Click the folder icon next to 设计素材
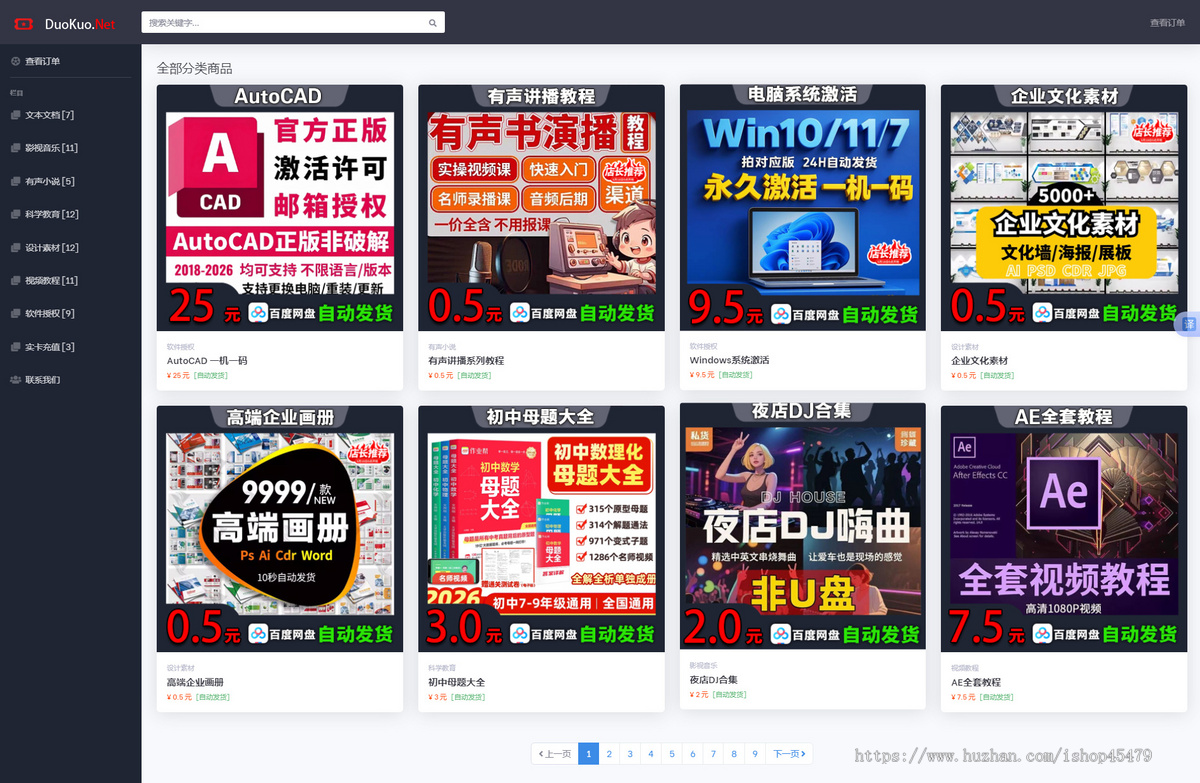The image size is (1200, 783). (x=15, y=247)
